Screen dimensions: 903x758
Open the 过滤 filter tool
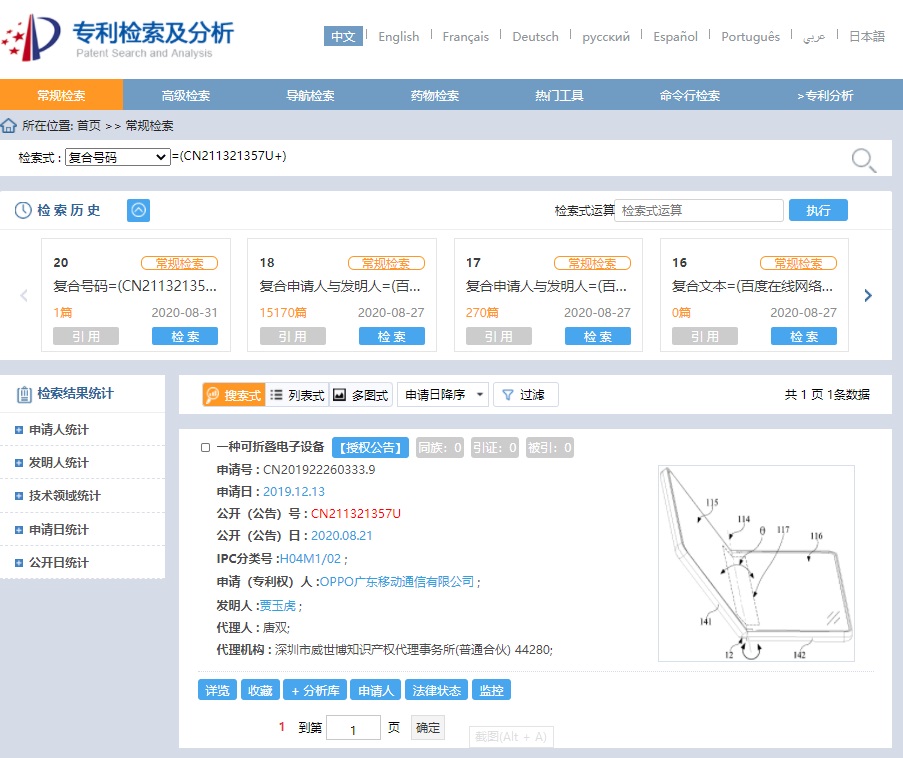tap(526, 395)
